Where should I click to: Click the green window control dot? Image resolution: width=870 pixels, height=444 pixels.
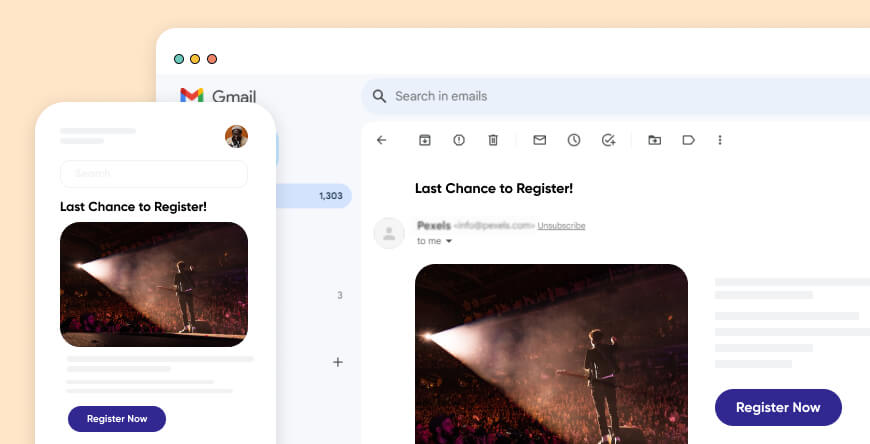(179, 59)
